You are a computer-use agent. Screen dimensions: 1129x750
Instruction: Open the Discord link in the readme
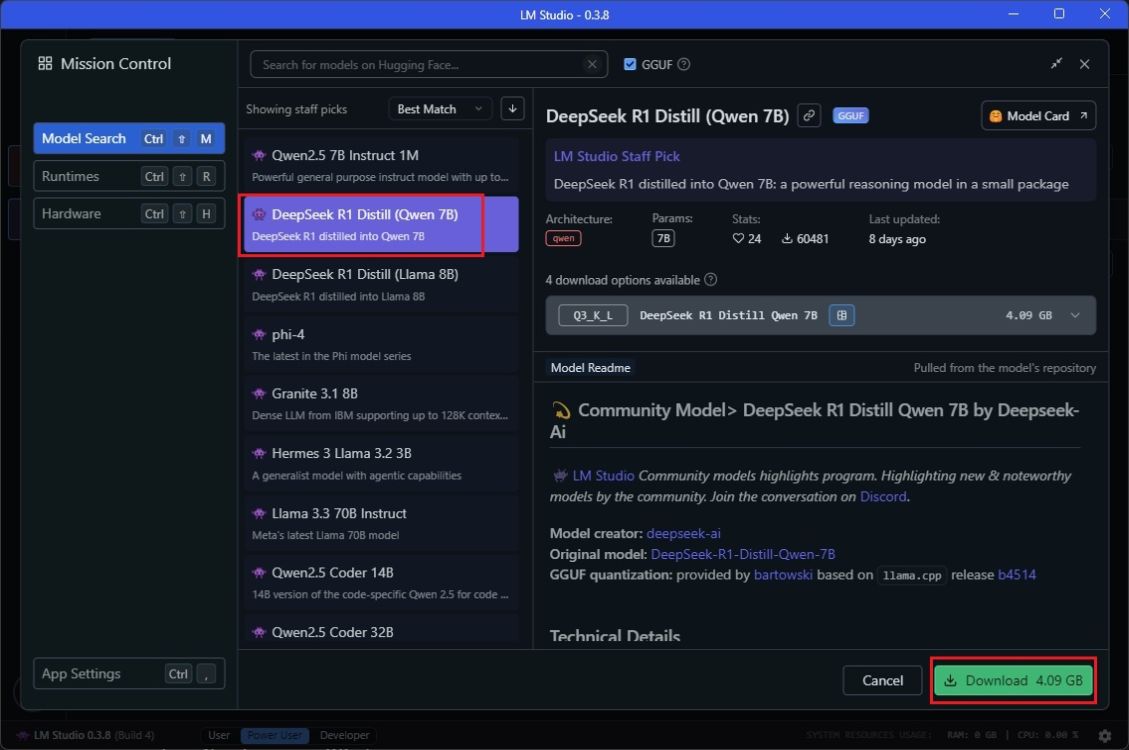(x=883, y=496)
